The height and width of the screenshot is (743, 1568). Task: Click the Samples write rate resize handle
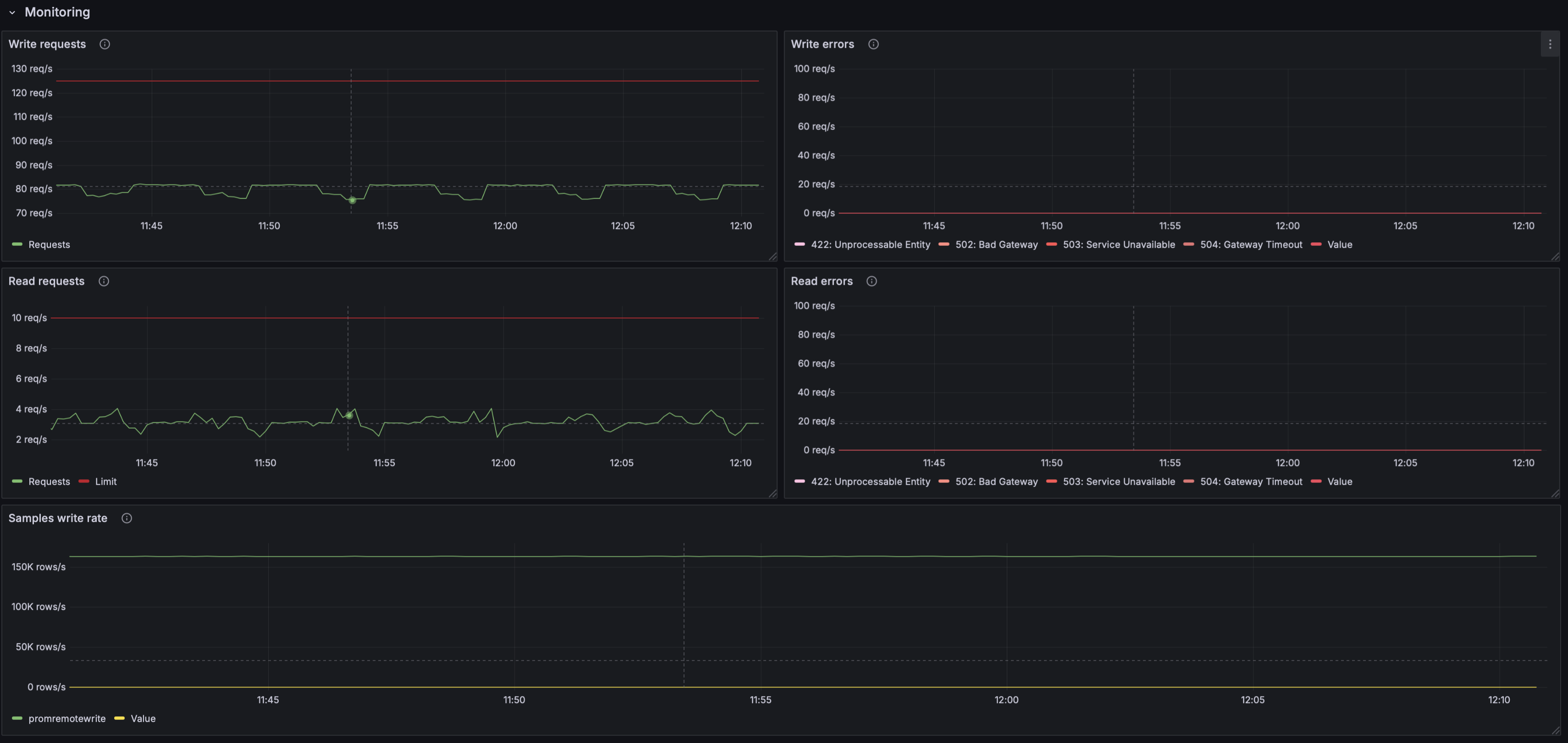coord(1555,730)
